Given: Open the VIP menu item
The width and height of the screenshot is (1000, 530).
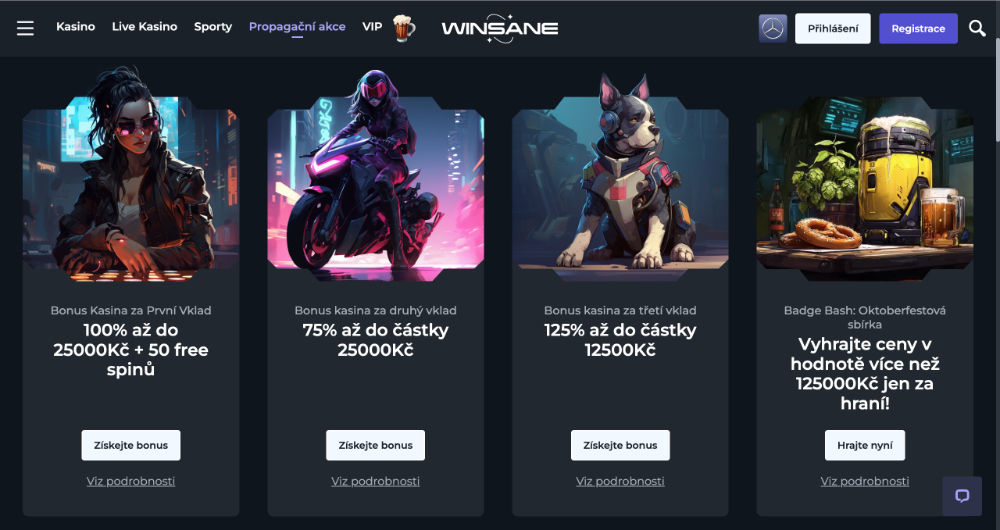Looking at the screenshot, I should (372, 27).
